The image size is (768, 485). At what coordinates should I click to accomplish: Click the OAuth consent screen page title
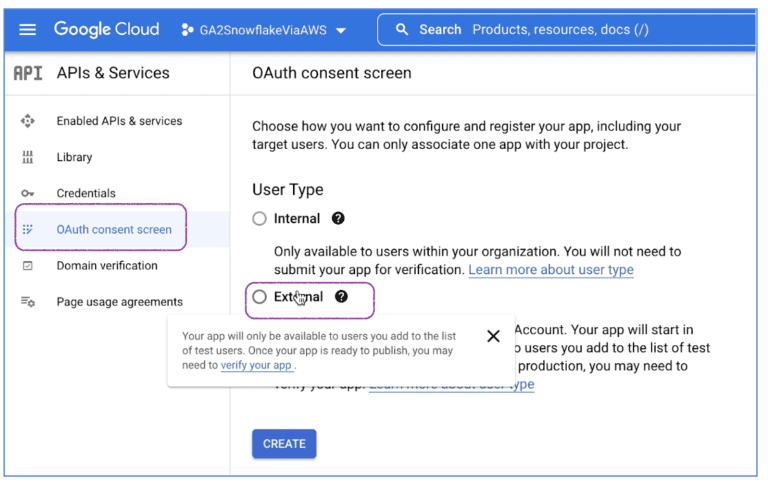pos(332,73)
